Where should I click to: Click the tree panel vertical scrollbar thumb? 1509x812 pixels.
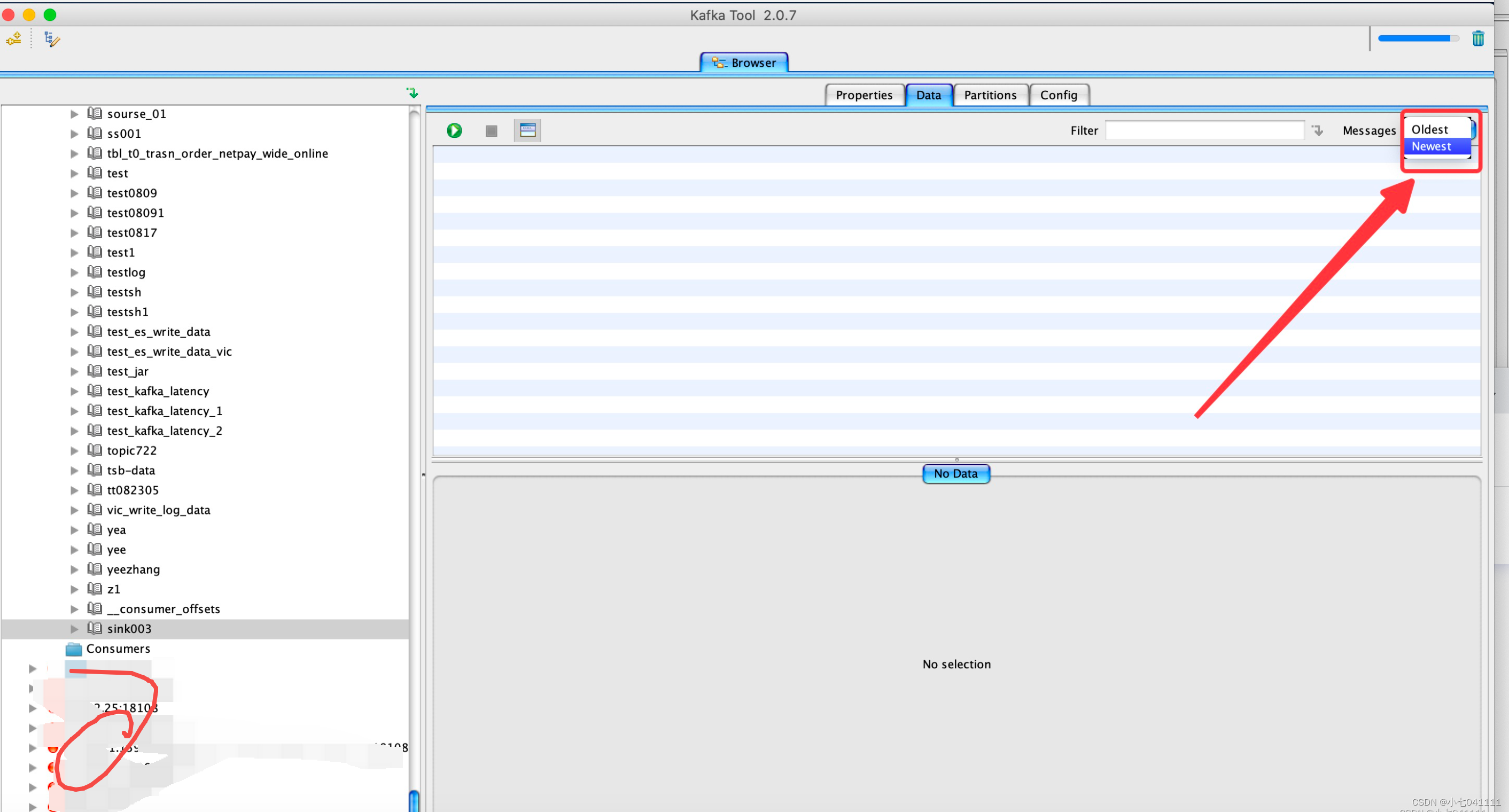point(414,800)
